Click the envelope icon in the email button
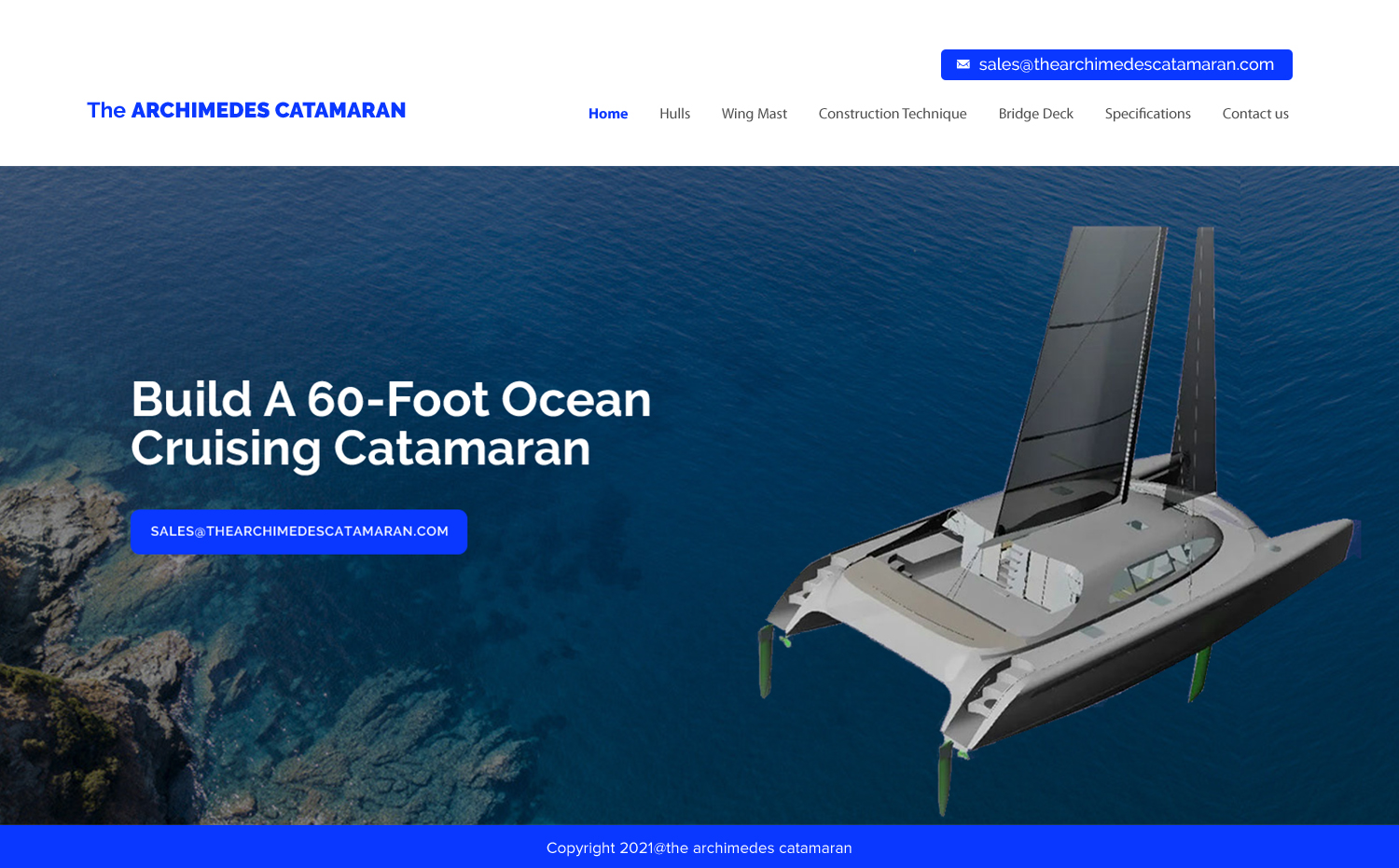Image resolution: width=1399 pixels, height=868 pixels. (963, 64)
